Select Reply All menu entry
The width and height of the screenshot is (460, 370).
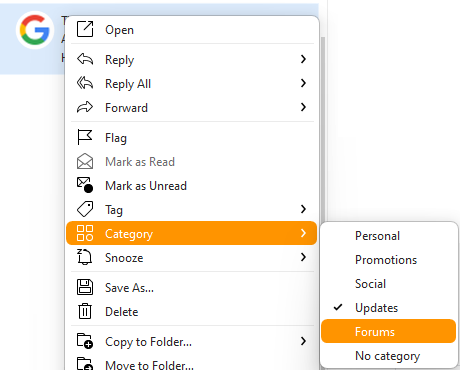click(x=192, y=84)
